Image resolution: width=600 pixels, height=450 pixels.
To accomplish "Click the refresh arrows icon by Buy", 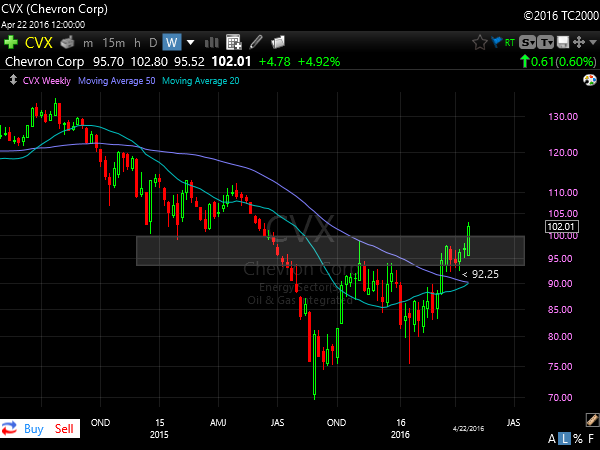I will (9, 428).
